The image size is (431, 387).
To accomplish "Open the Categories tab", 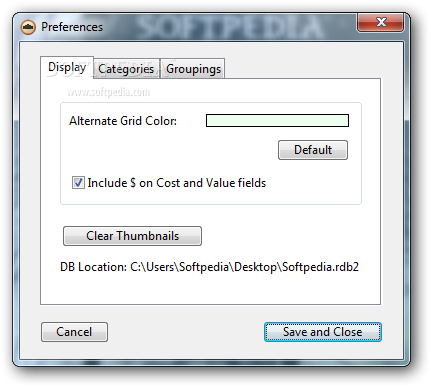I will [x=126, y=69].
